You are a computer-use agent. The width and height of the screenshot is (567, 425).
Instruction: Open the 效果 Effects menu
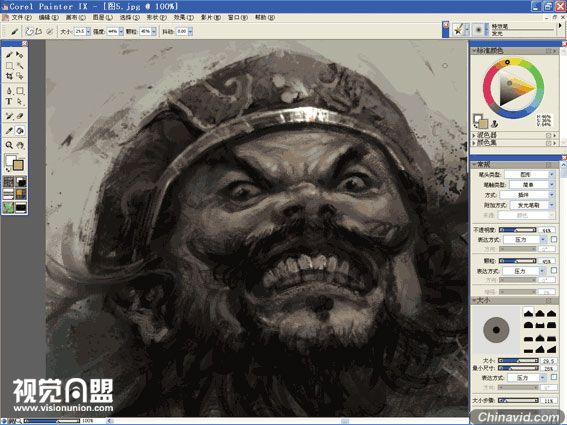coord(184,17)
